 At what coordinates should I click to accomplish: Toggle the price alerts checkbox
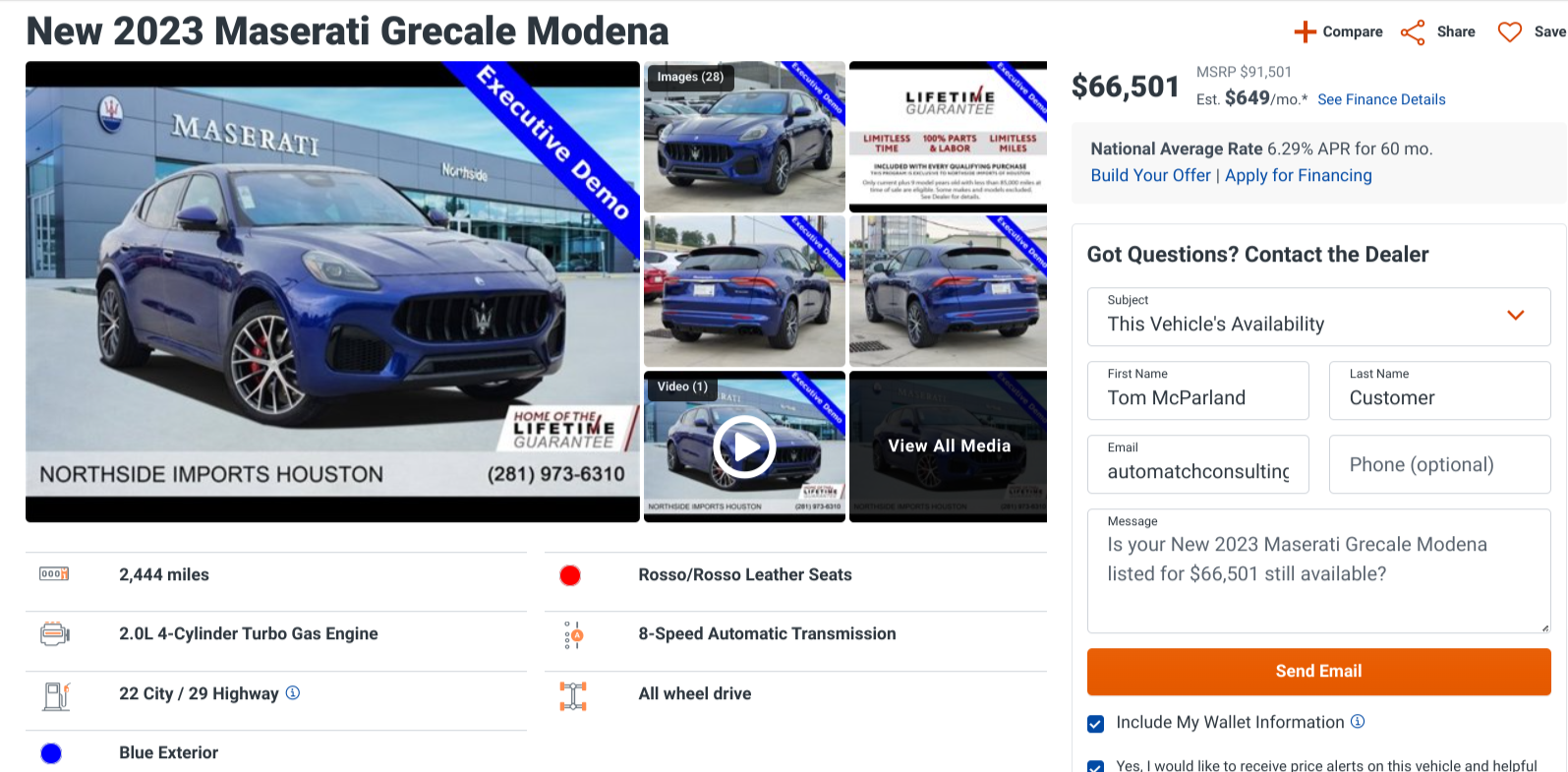click(x=1096, y=765)
